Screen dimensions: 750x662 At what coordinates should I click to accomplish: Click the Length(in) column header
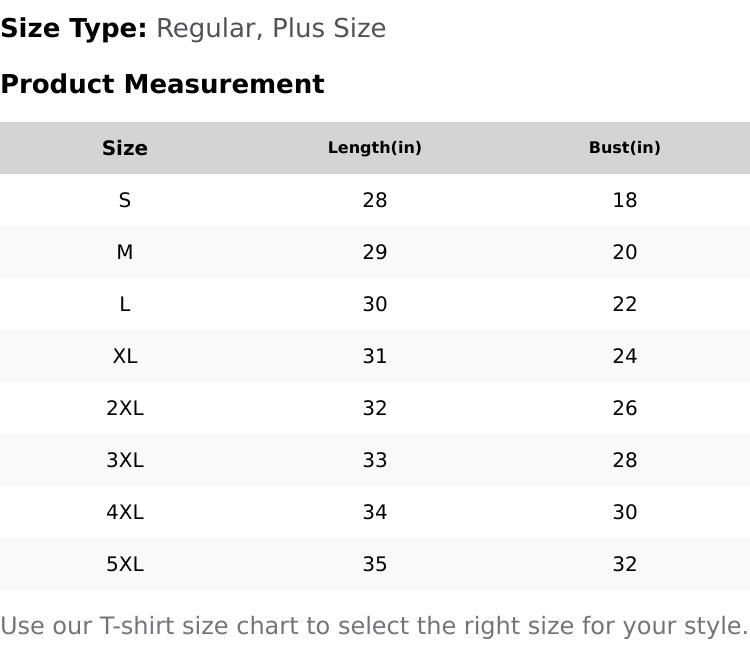click(375, 148)
